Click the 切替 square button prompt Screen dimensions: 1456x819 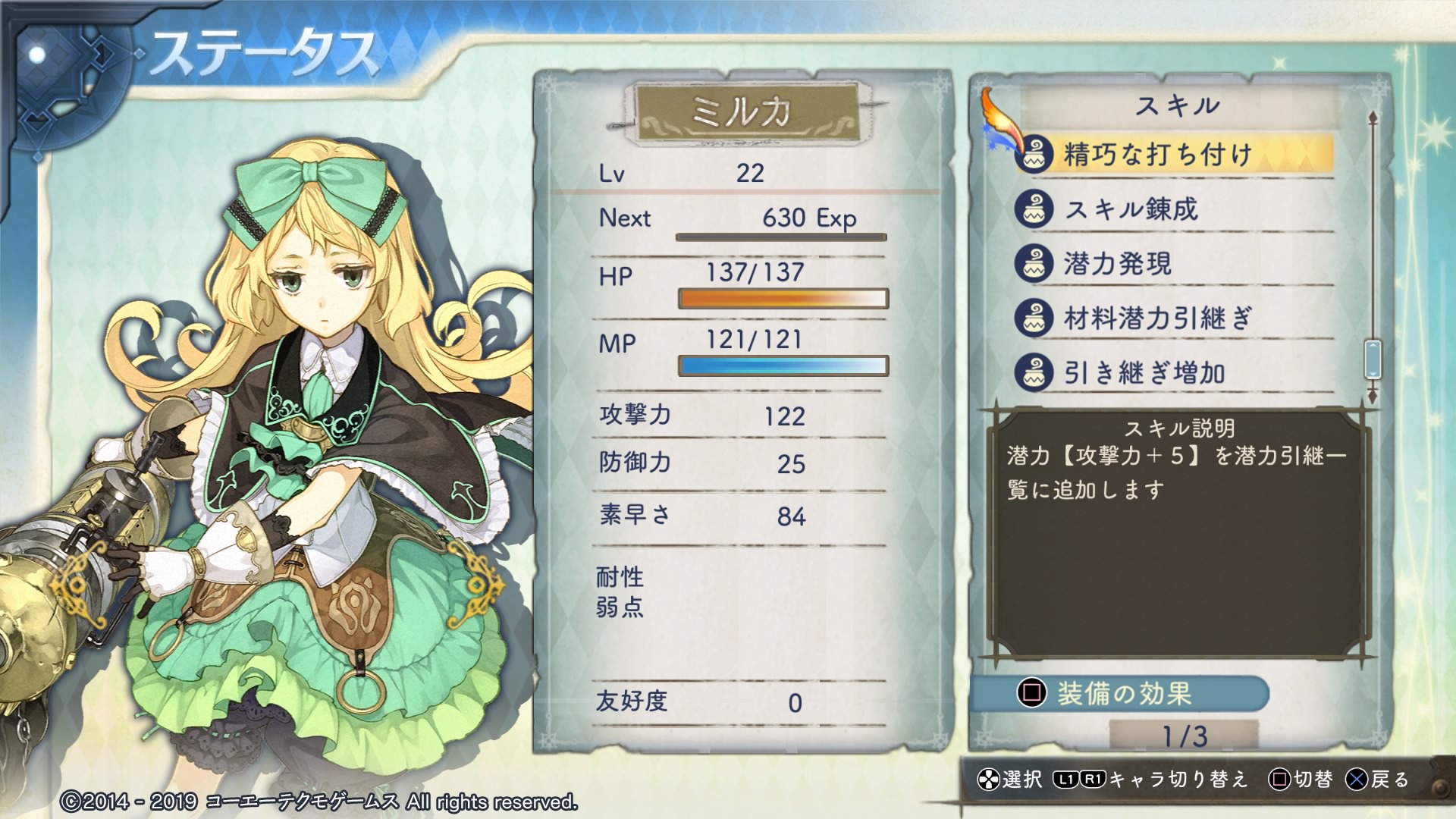[x=1301, y=779]
